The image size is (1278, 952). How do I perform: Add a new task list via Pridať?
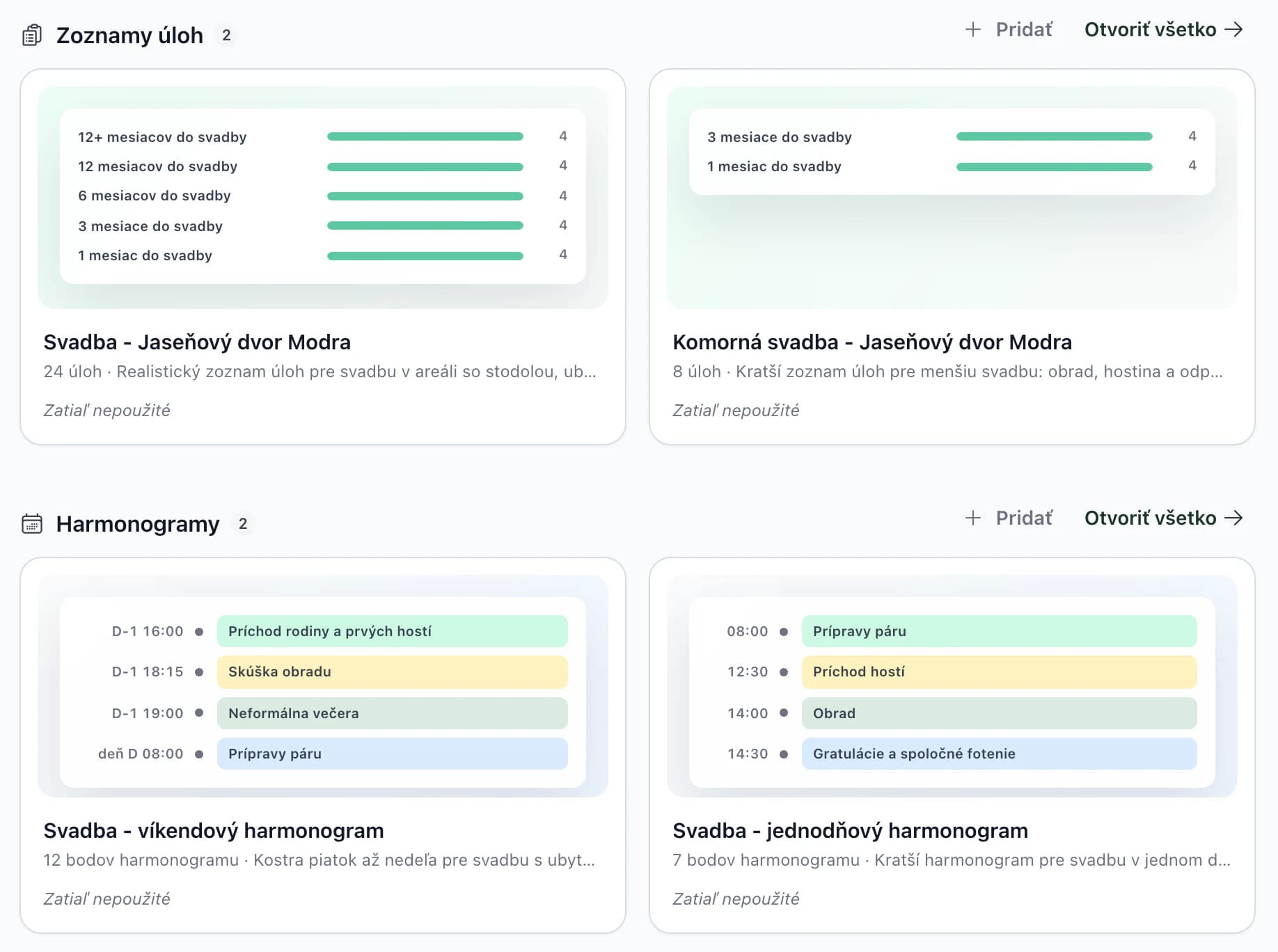click(1009, 29)
